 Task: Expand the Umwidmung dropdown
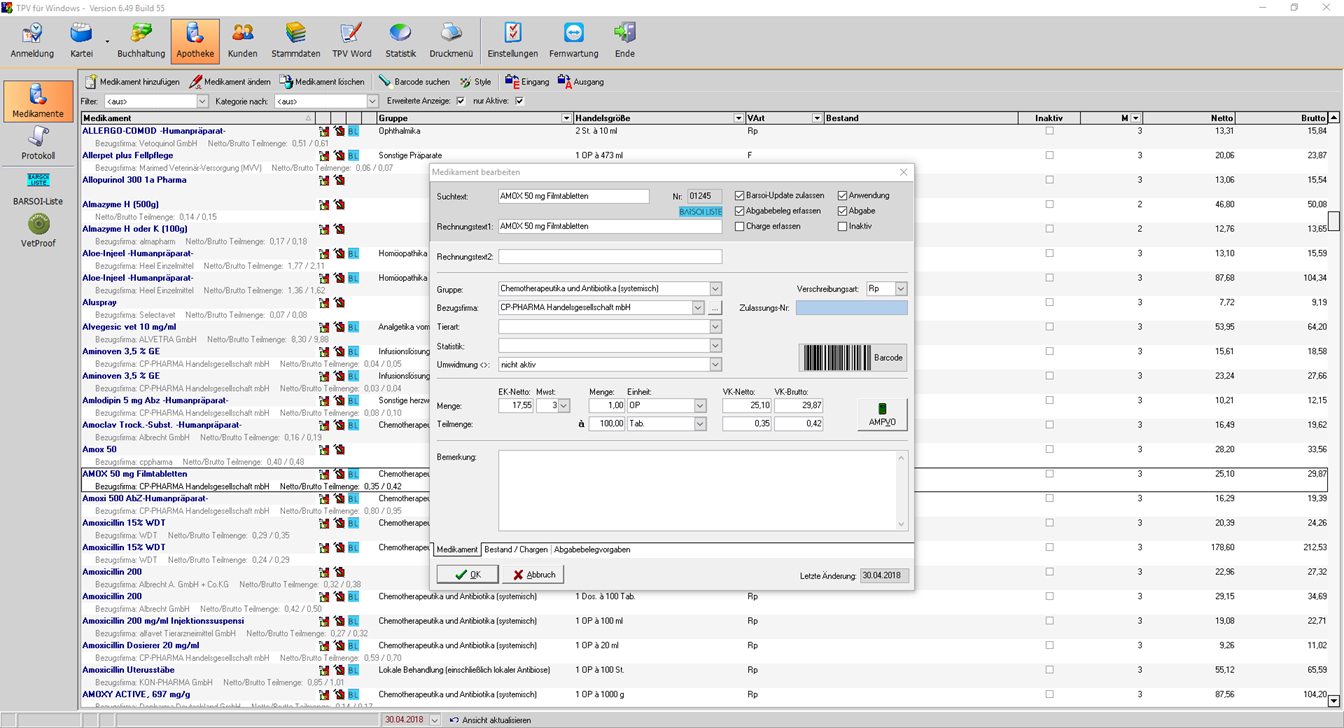point(715,365)
